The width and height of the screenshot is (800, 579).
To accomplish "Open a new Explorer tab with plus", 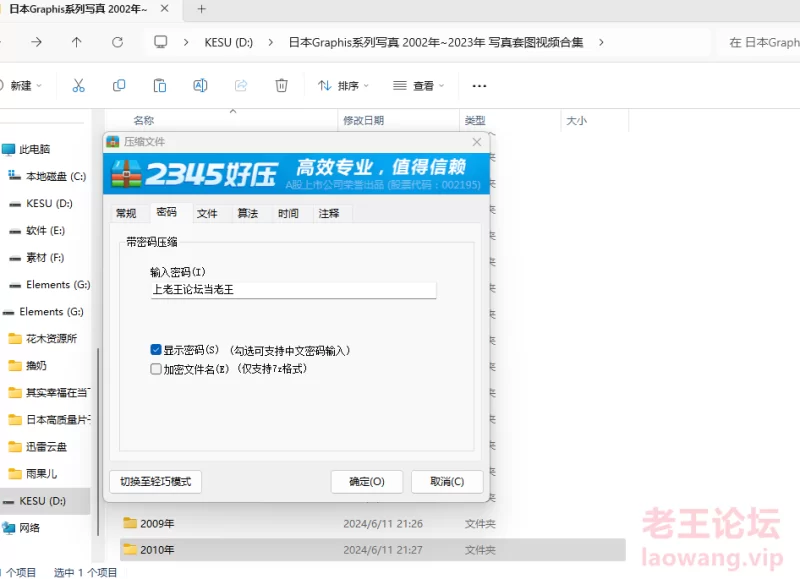I will click(202, 9).
